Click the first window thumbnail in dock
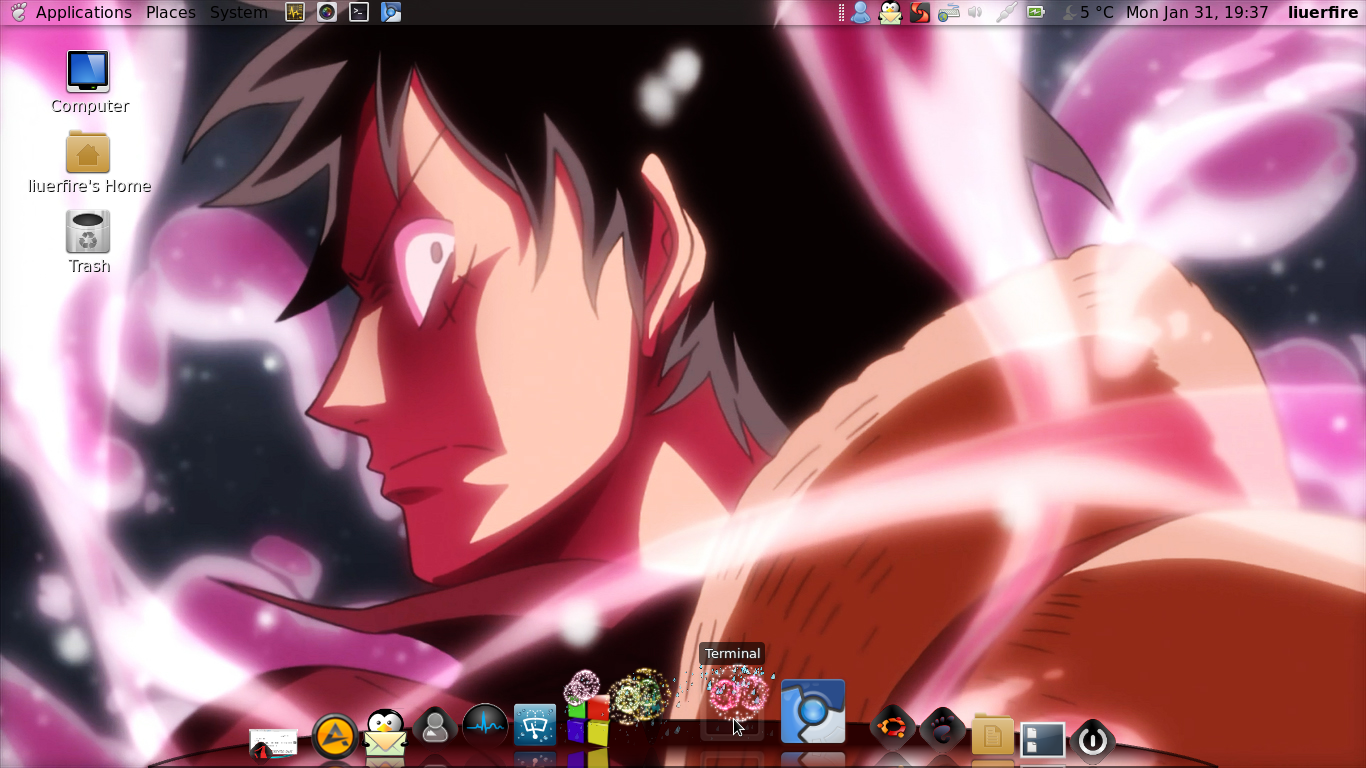The image size is (1366, 768). pos(273,743)
